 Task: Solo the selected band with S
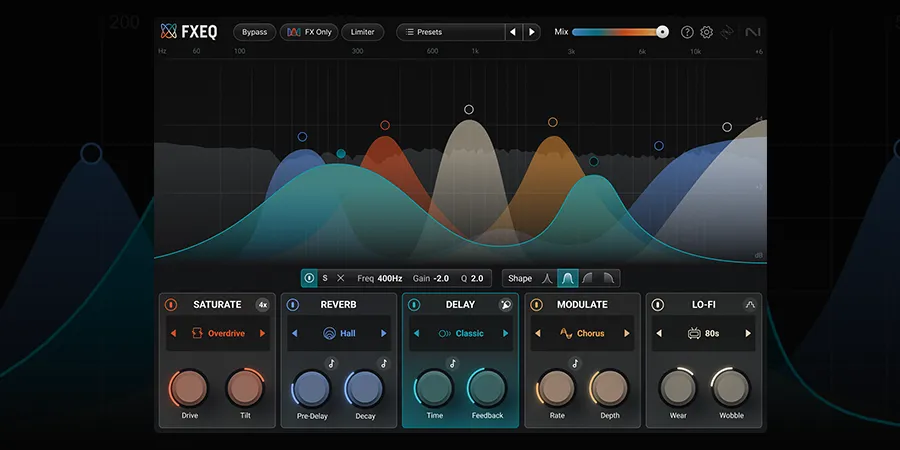(x=325, y=278)
